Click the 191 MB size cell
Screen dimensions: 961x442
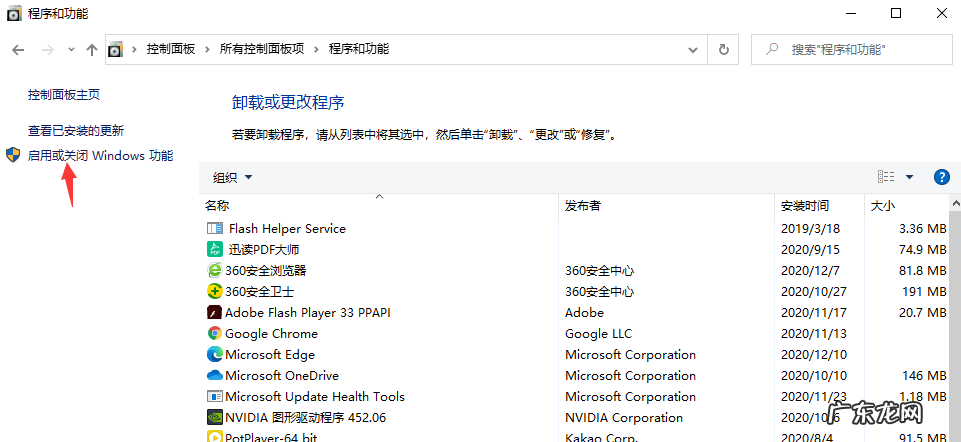pyautogui.click(x=924, y=291)
